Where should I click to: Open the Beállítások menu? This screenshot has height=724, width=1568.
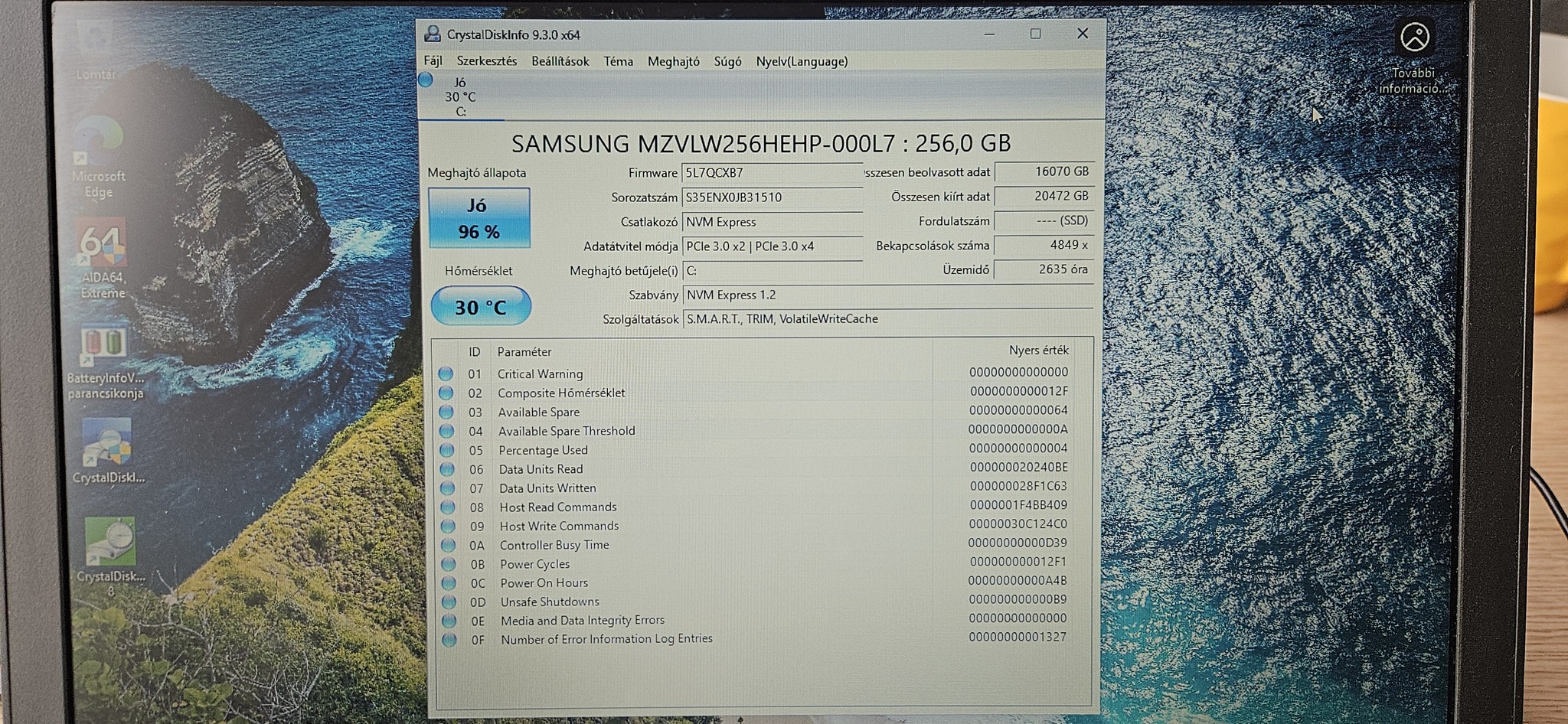coord(560,61)
